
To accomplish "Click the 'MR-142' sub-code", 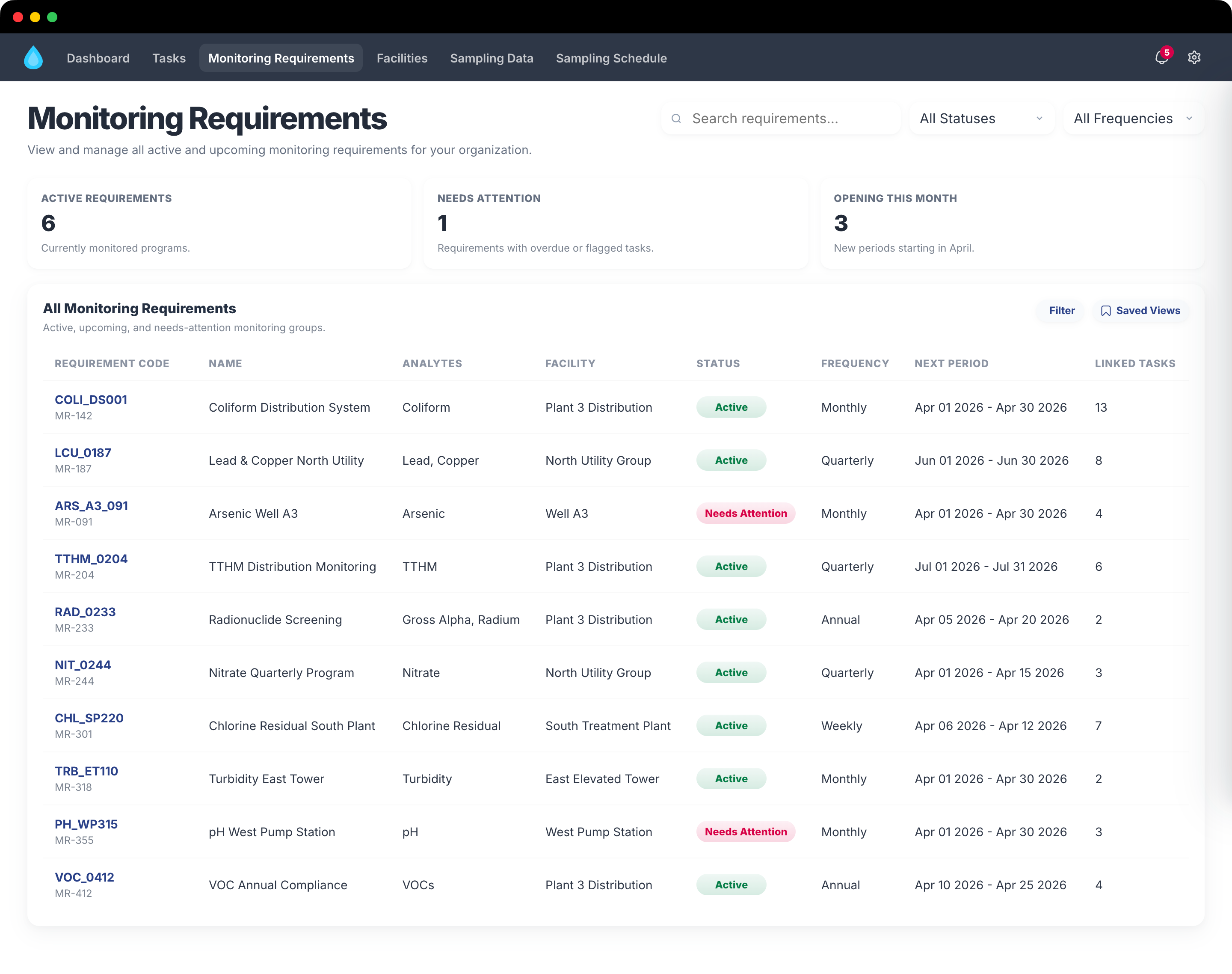I will [74, 416].
